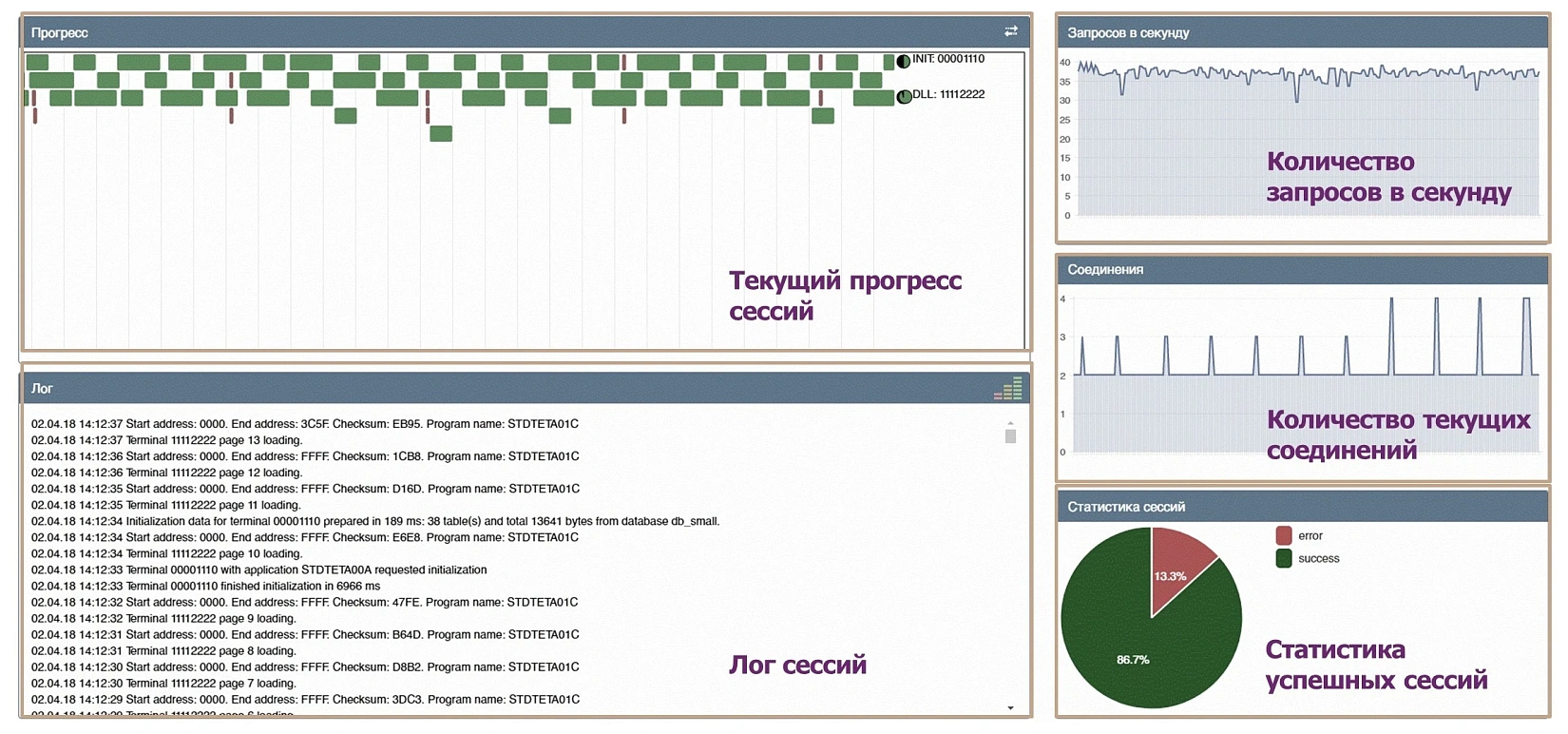Viewport: 1568px width, 734px height.
Task: Click the red error legend color square
Action: click(x=1284, y=535)
